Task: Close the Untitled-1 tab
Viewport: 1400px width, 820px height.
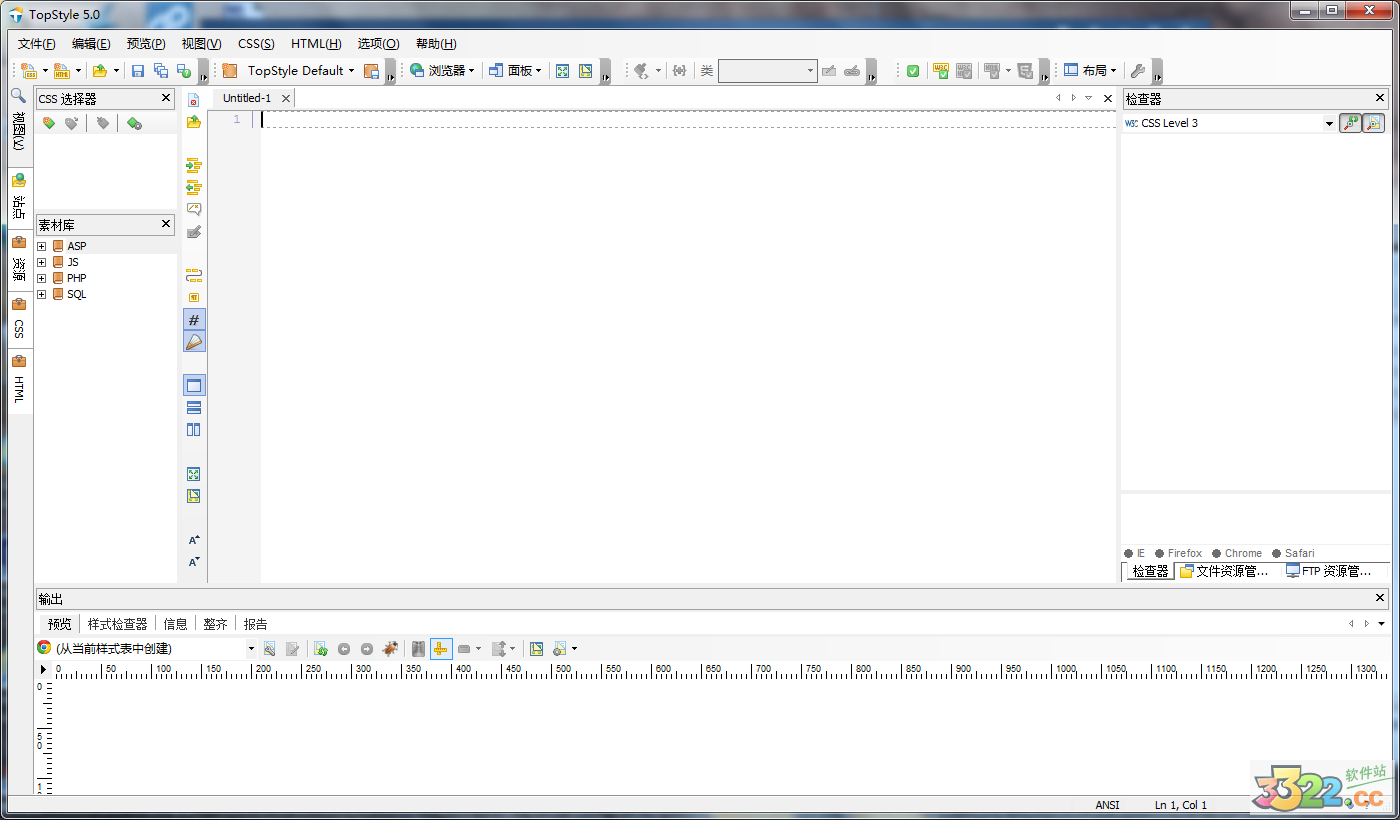Action: point(285,98)
